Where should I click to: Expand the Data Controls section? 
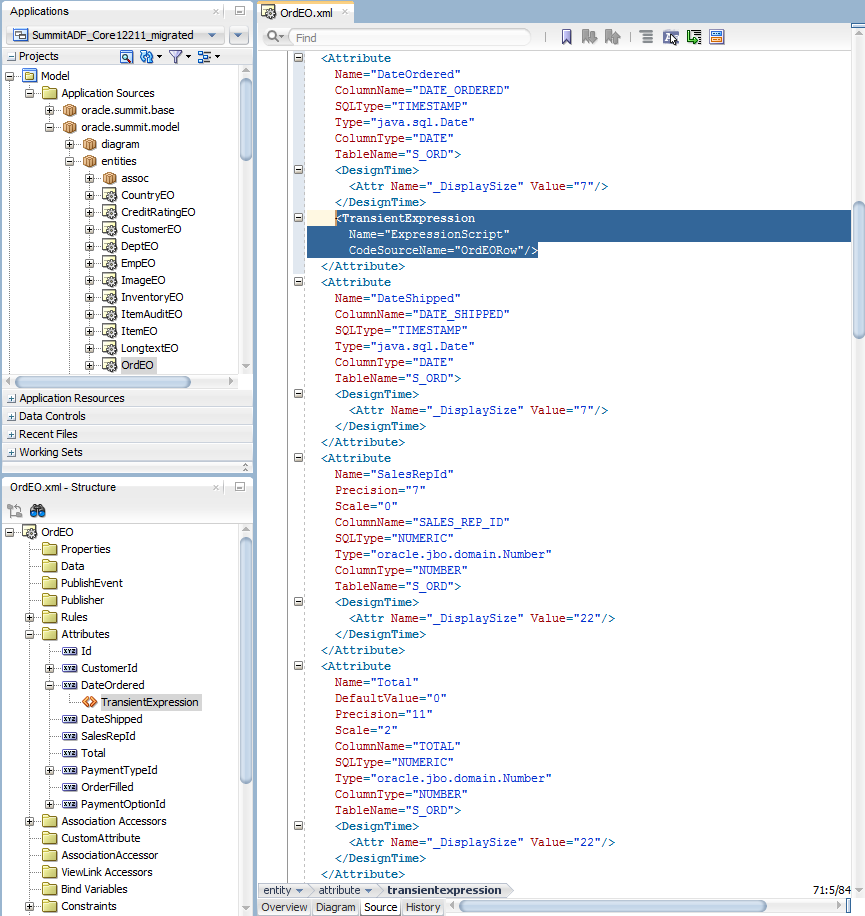coord(11,417)
